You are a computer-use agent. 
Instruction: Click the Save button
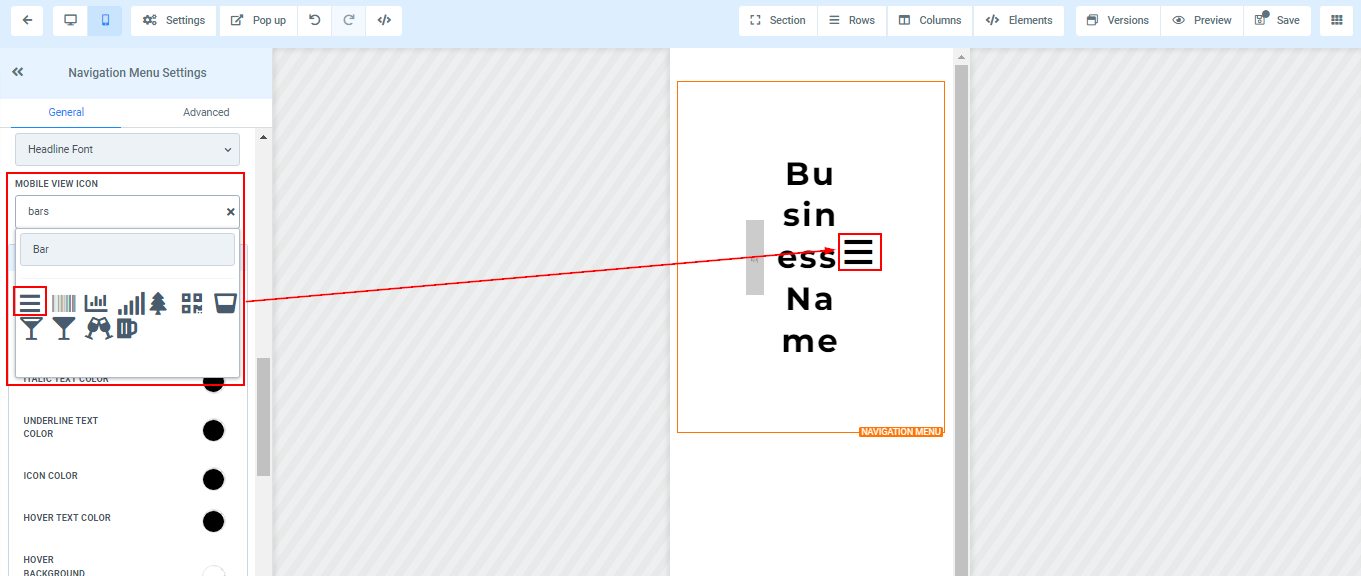[x=1277, y=20]
